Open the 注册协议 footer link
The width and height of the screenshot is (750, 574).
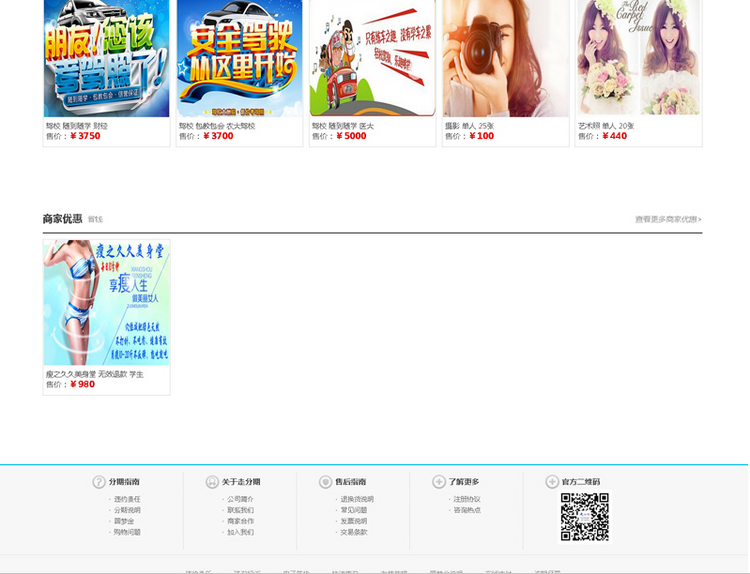pos(467,499)
